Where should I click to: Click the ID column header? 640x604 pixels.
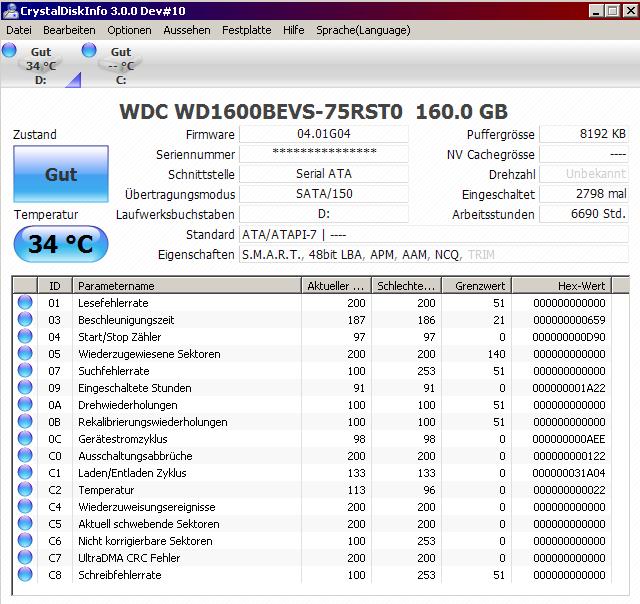point(55,286)
